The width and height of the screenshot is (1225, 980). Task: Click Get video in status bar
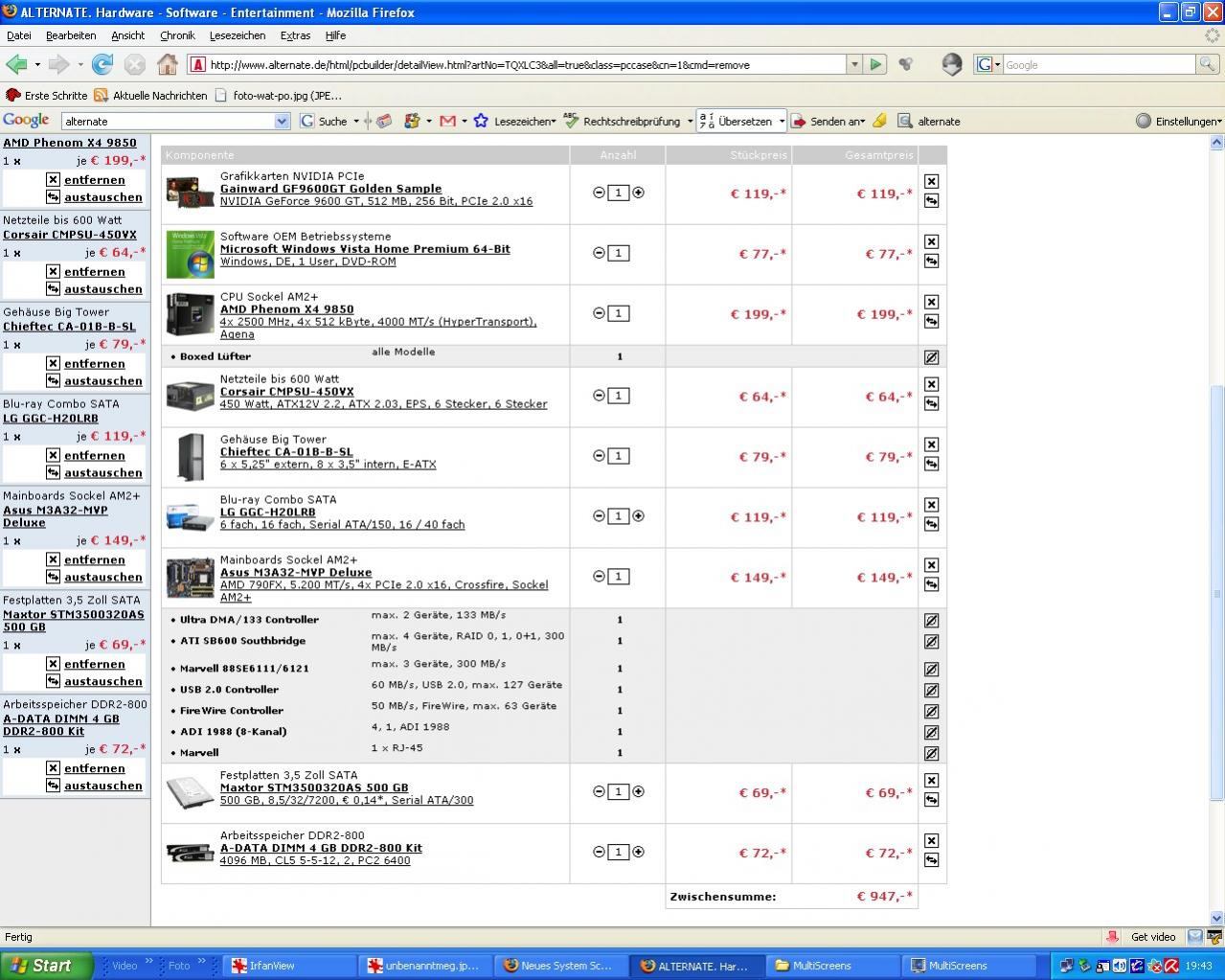(1153, 937)
